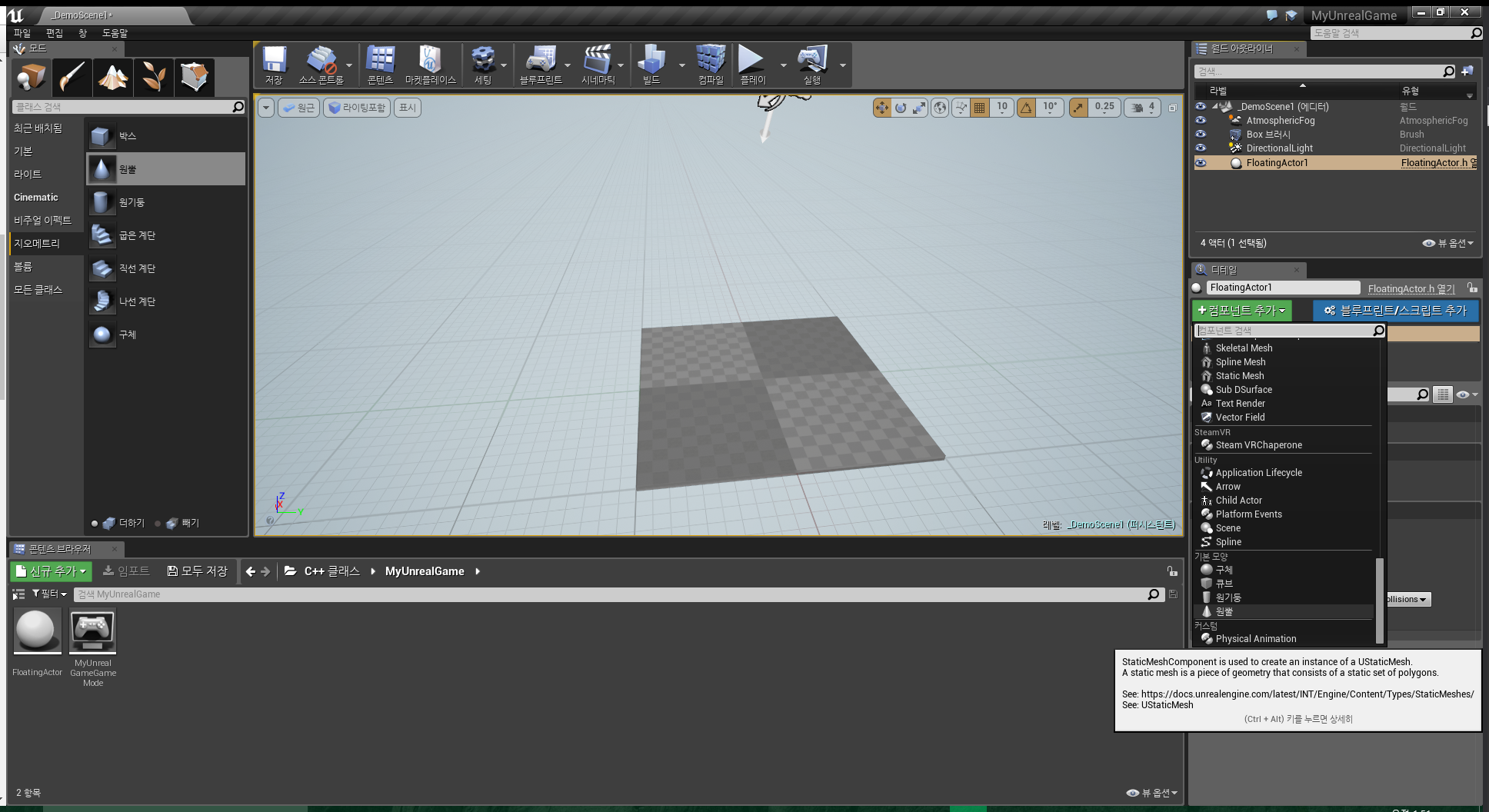Select the Paint mode brush icon
This screenshot has width=1489, height=812.
72,77
